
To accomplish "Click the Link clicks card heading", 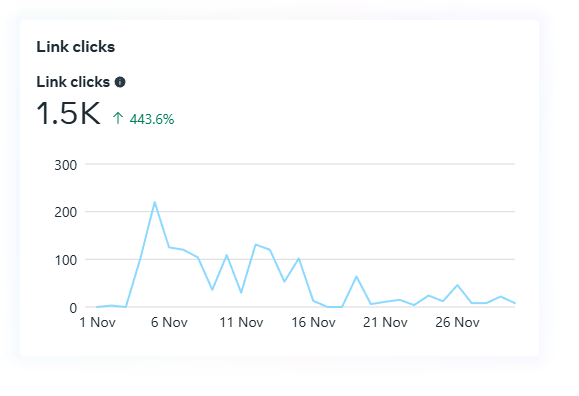I will pyautogui.click(x=76, y=47).
